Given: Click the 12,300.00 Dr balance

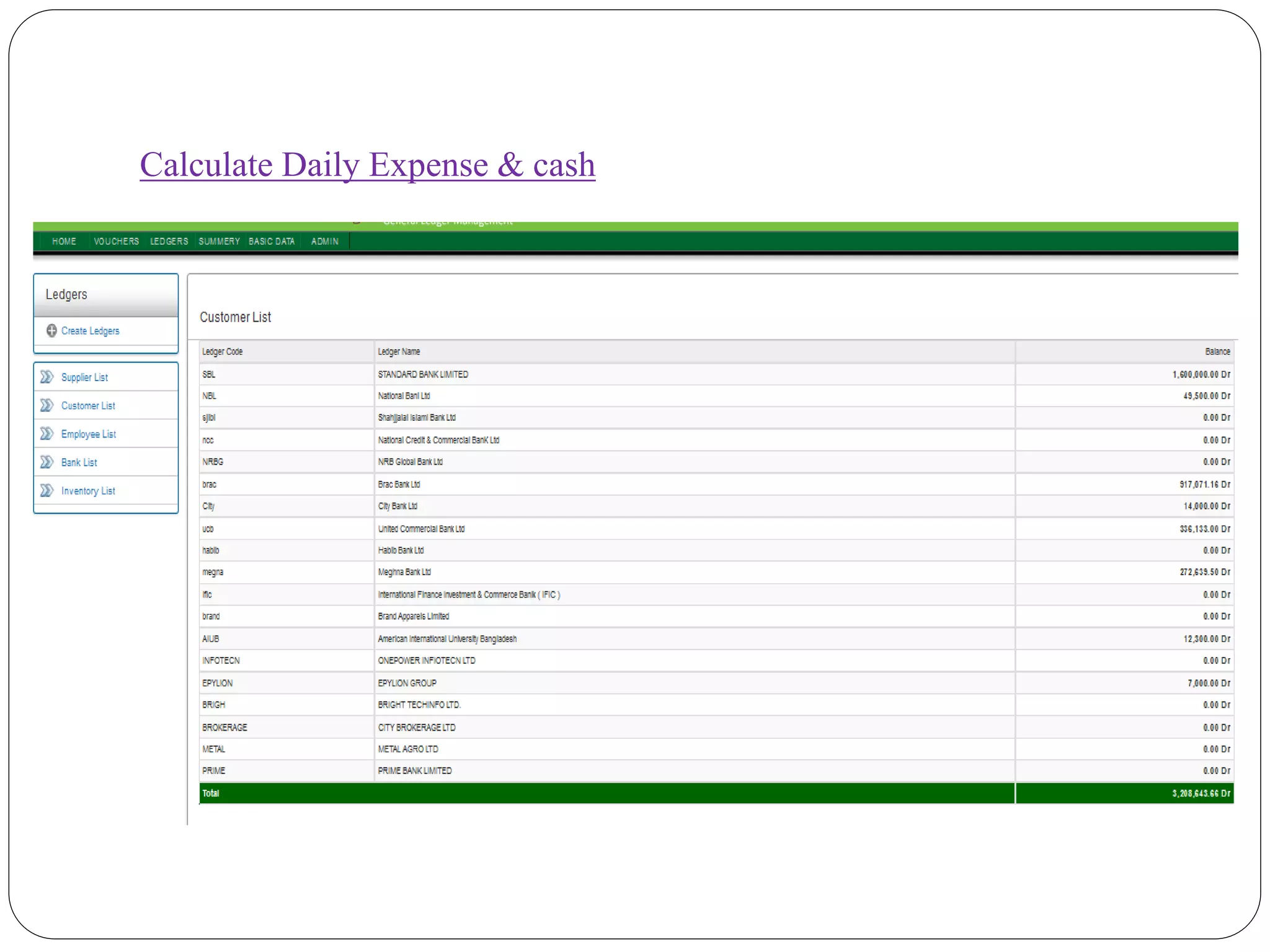Looking at the screenshot, I should [x=1207, y=639].
